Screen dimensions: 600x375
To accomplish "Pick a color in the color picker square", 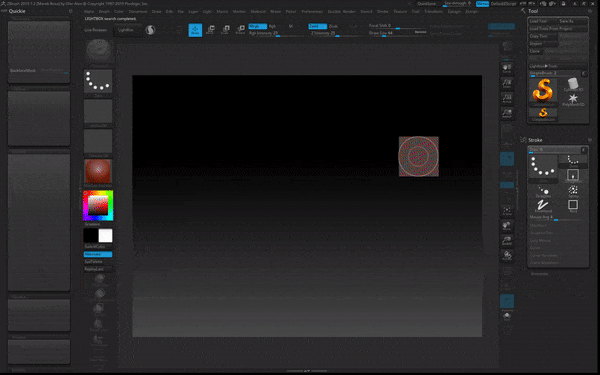I will coord(98,205).
